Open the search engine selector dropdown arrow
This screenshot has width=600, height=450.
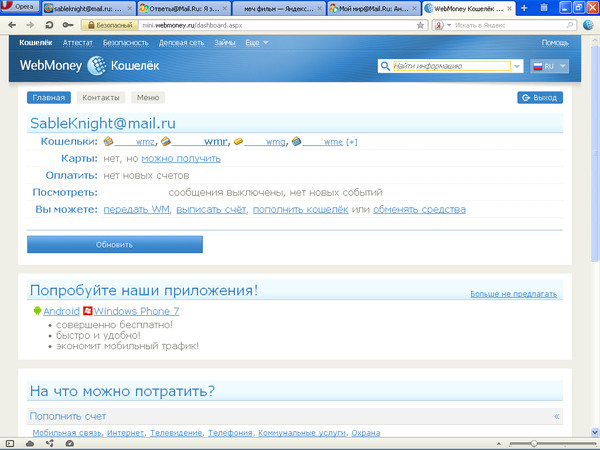(449, 25)
